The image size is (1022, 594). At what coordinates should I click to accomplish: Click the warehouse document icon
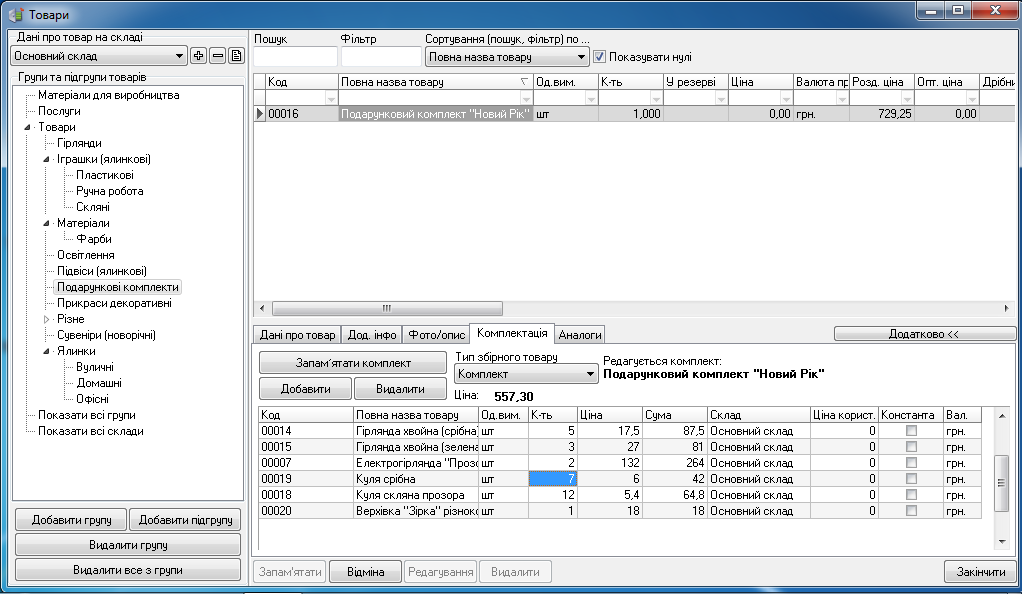(236, 56)
